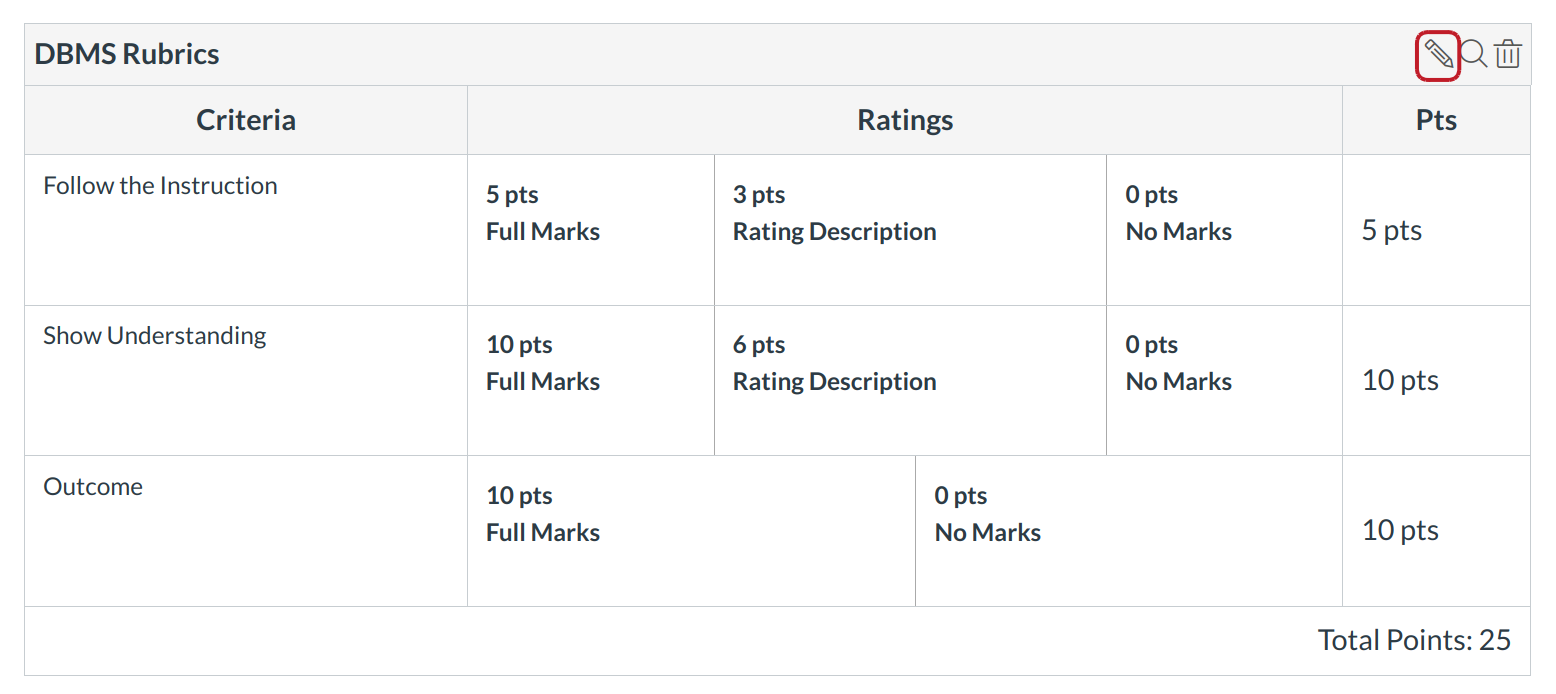Choose Full Marks in the Outcome row
1556x694 pixels.
coord(543,514)
